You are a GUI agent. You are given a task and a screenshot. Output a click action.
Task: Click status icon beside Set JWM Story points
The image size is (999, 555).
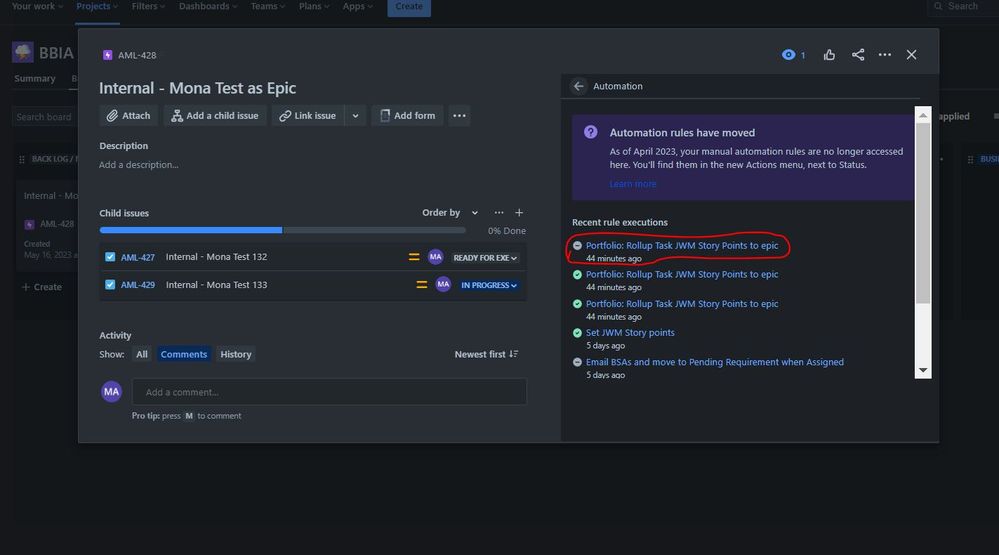(x=577, y=333)
